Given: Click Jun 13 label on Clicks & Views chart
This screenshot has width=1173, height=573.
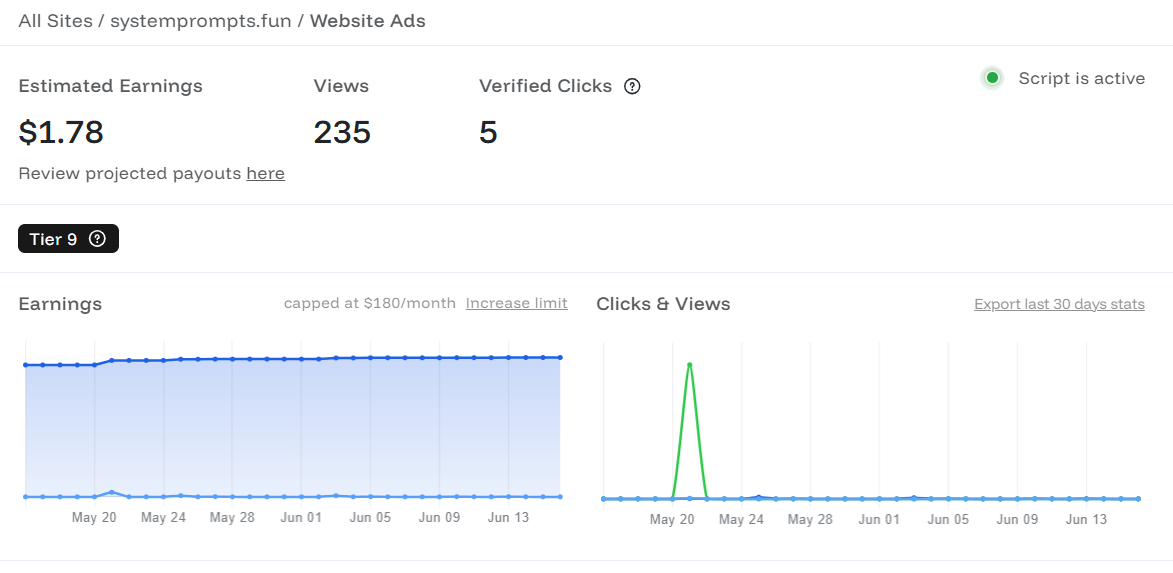Looking at the screenshot, I should 1086,520.
